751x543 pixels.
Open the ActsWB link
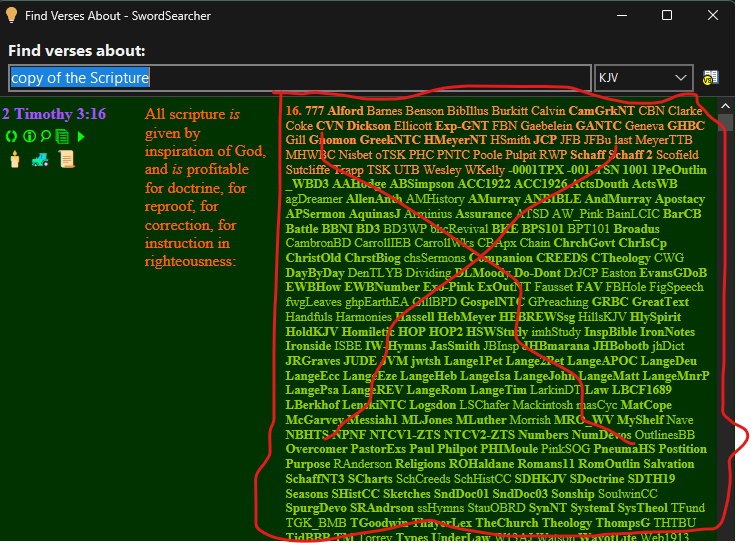(655, 184)
